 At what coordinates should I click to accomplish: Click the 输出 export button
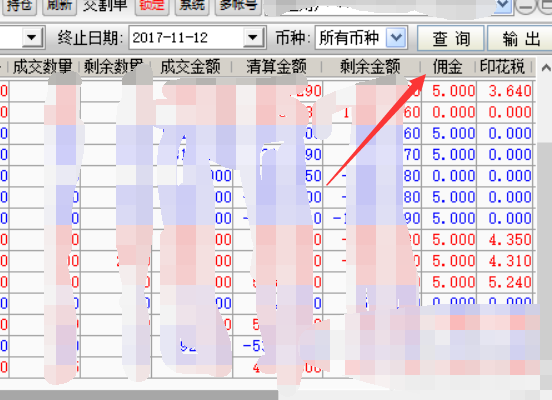[520, 38]
